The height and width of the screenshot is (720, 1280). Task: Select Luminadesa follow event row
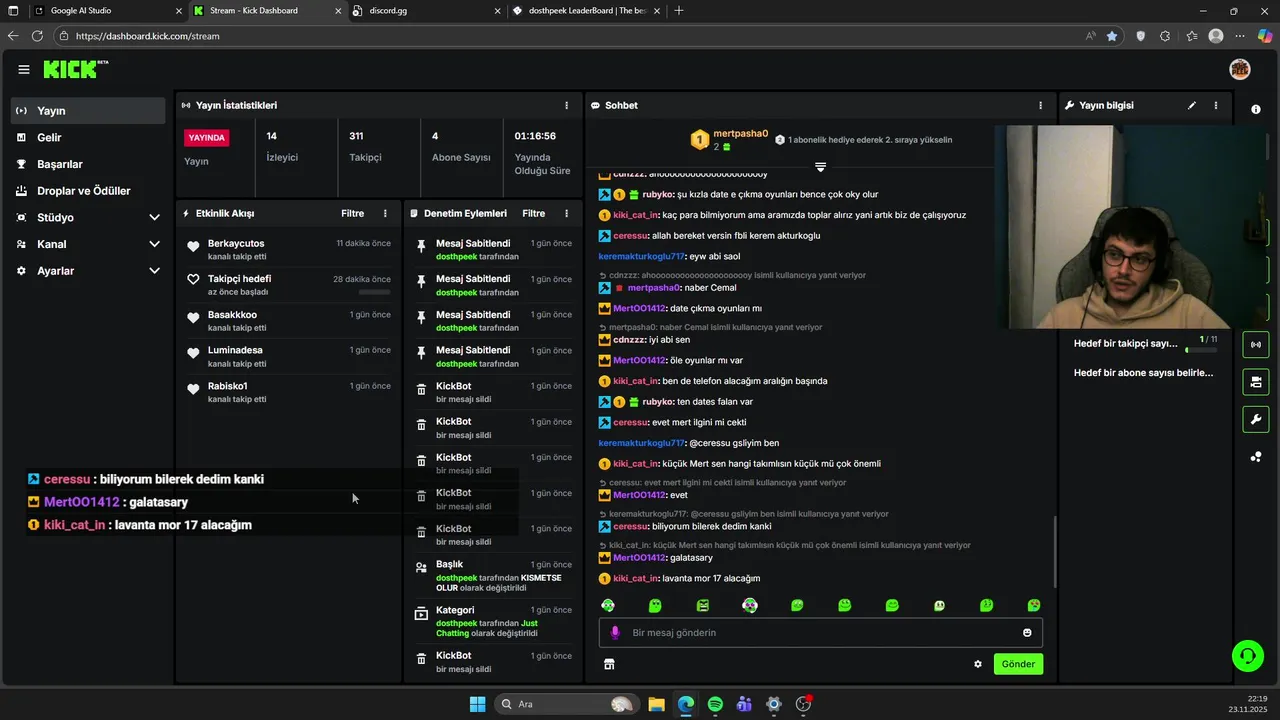(x=289, y=356)
